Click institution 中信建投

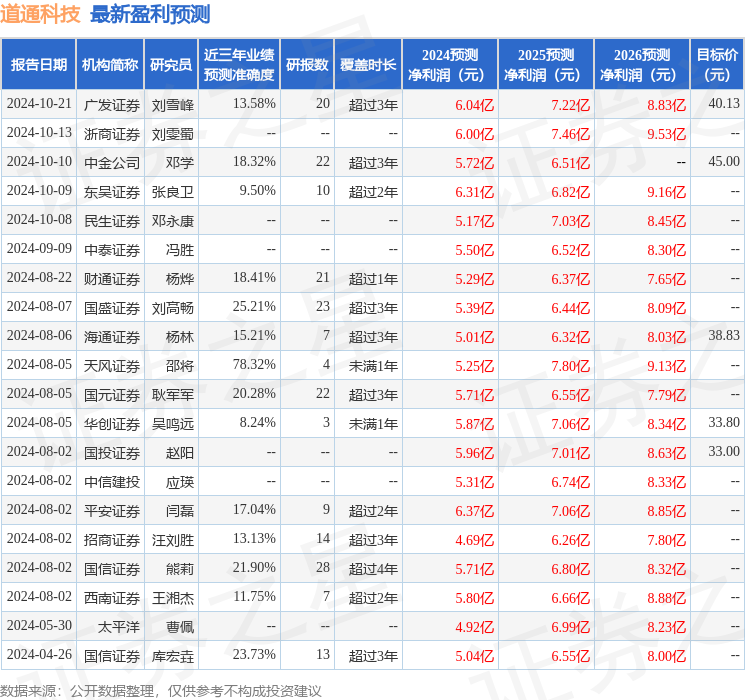[x=112, y=482]
